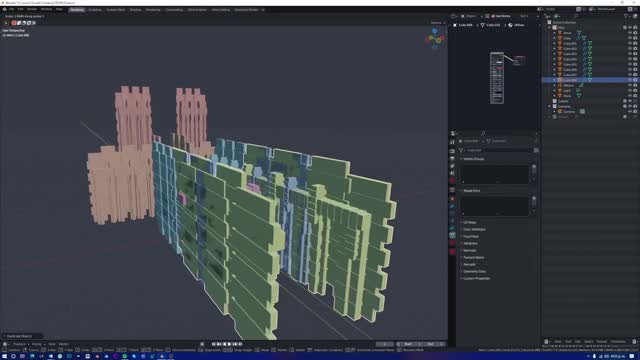Open the Scene properties tab

[452, 173]
